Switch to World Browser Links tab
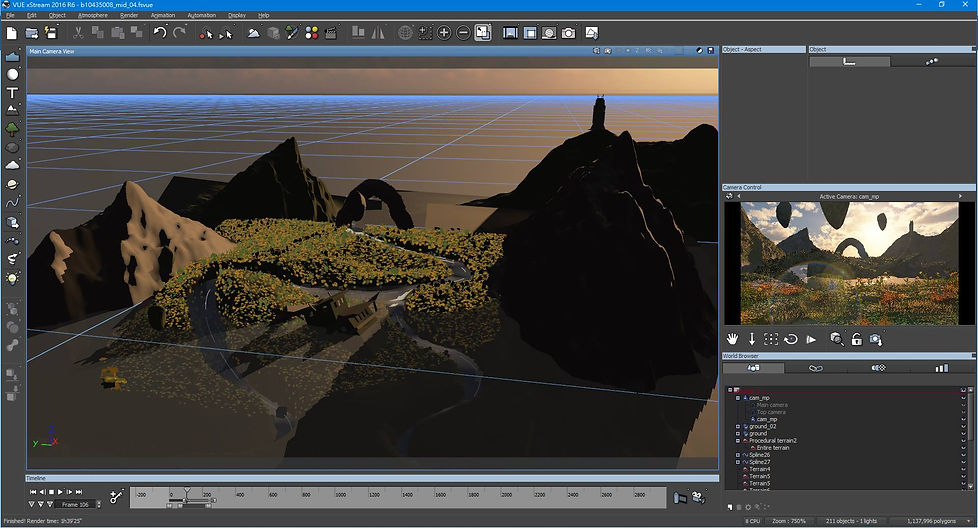This screenshot has height=528, width=978. point(816,368)
